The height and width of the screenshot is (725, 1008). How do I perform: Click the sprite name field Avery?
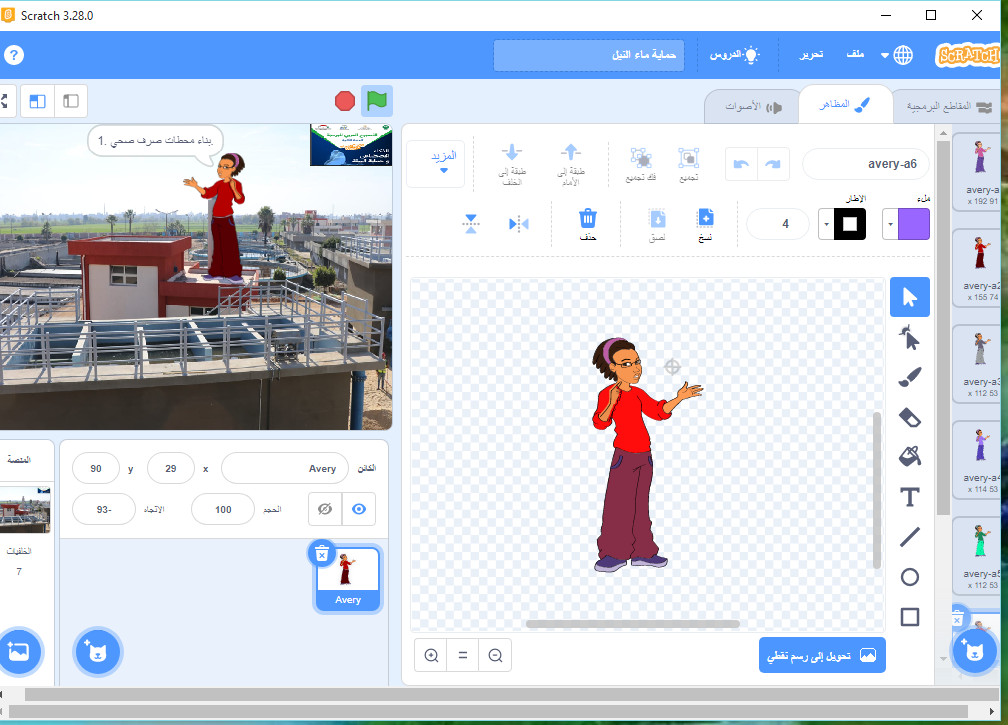point(285,469)
